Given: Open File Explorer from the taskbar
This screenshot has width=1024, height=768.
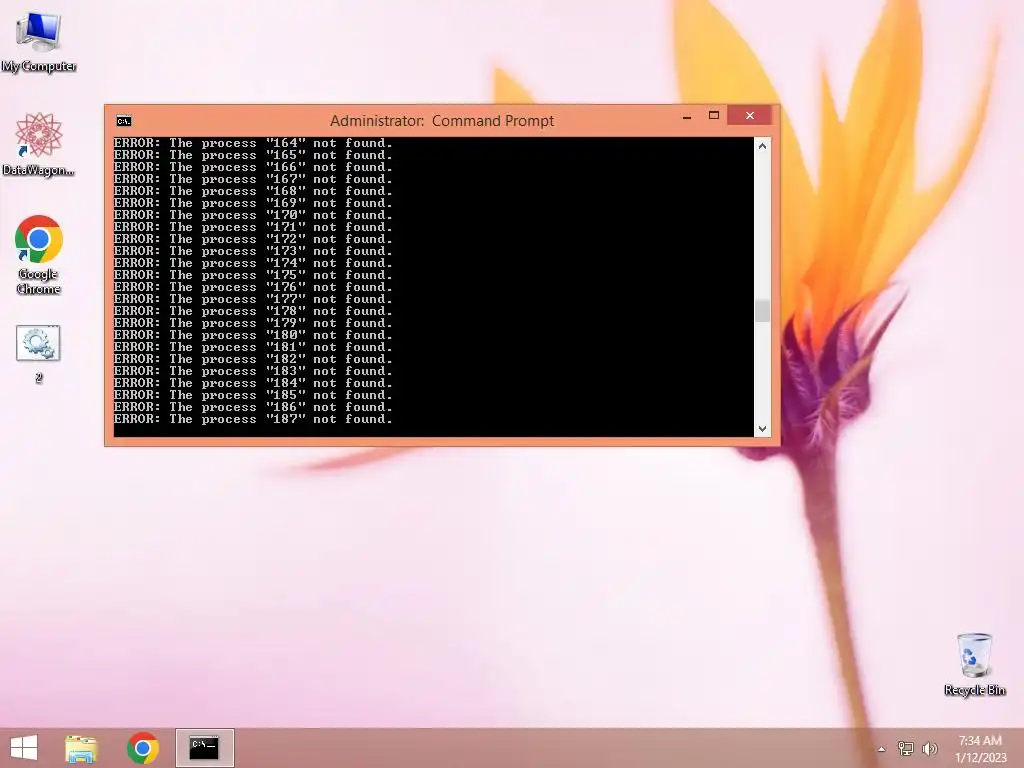Looking at the screenshot, I should (82, 748).
